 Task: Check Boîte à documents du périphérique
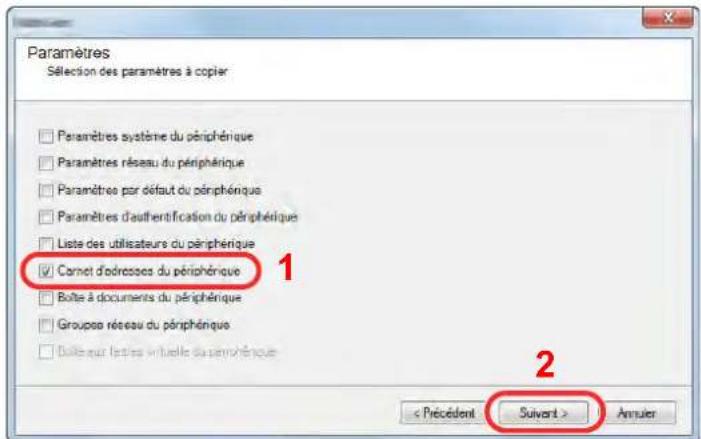click(x=46, y=298)
